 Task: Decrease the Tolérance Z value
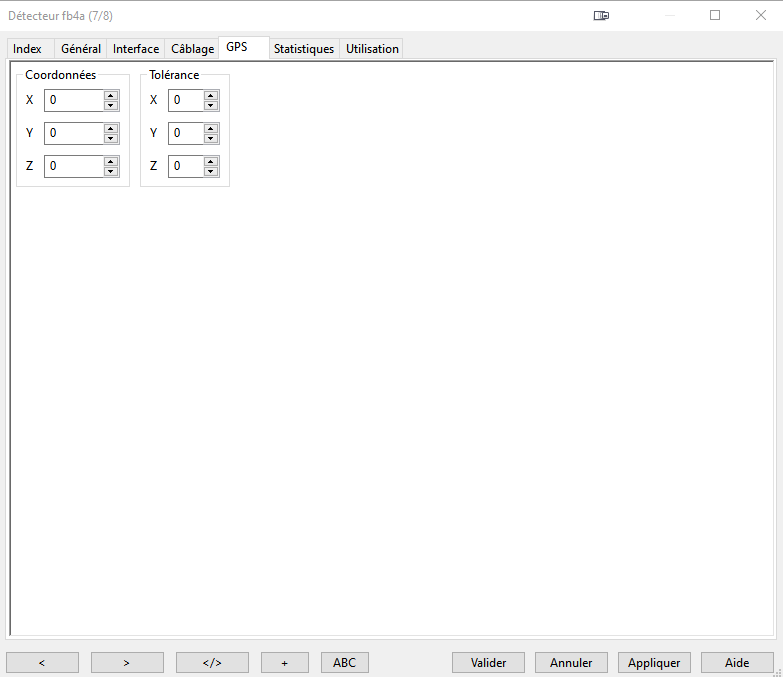point(211,171)
